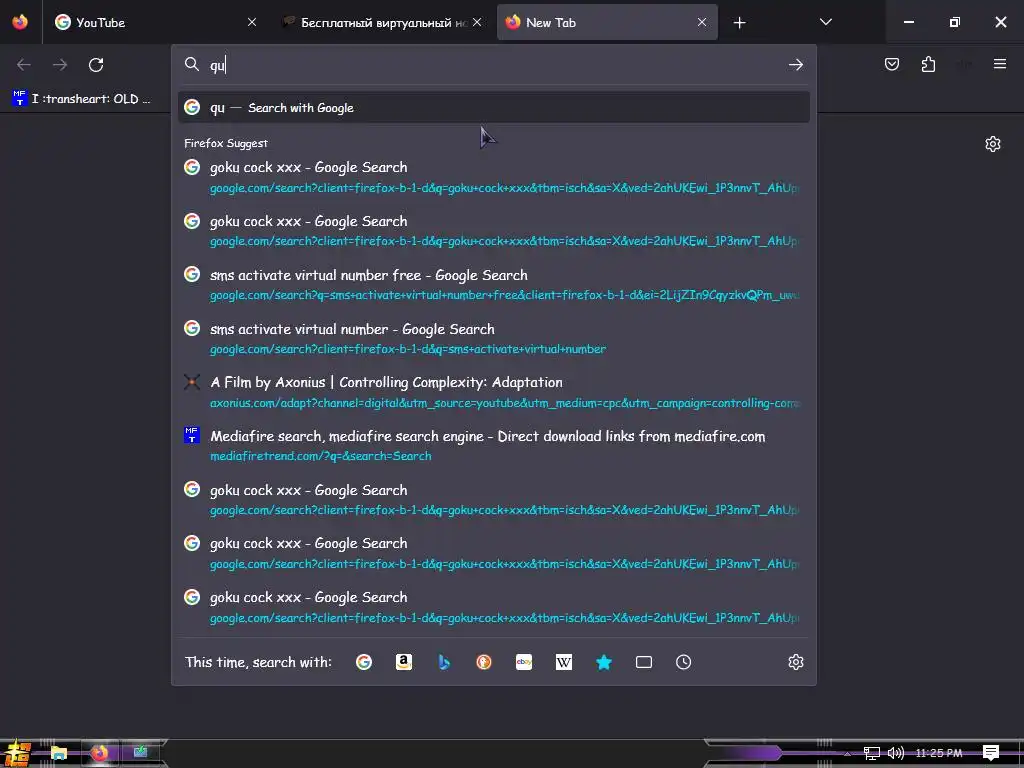1024x768 pixels.
Task: Open A Film by Axonius suggestion
Action: click(x=494, y=392)
